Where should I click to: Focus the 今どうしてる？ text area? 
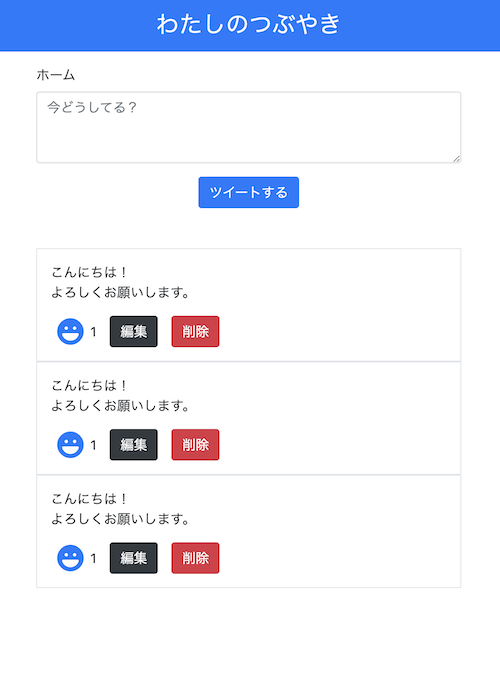tap(248, 127)
